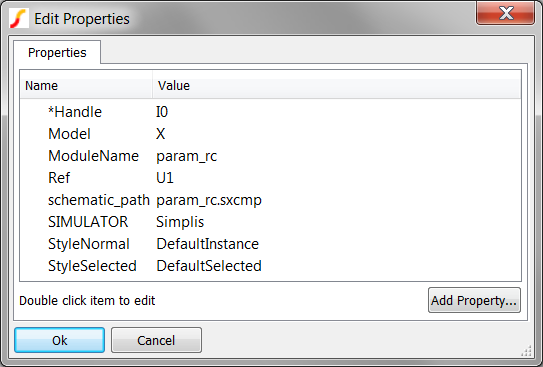This screenshot has width=543, height=367.
Task: Select the SIMULATOR property row
Action: (270, 222)
